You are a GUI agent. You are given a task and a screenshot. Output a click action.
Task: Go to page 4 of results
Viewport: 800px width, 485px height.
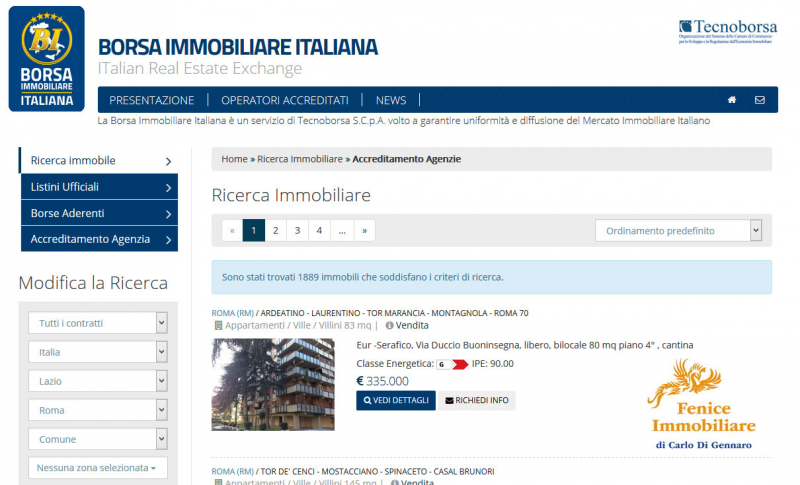point(319,231)
